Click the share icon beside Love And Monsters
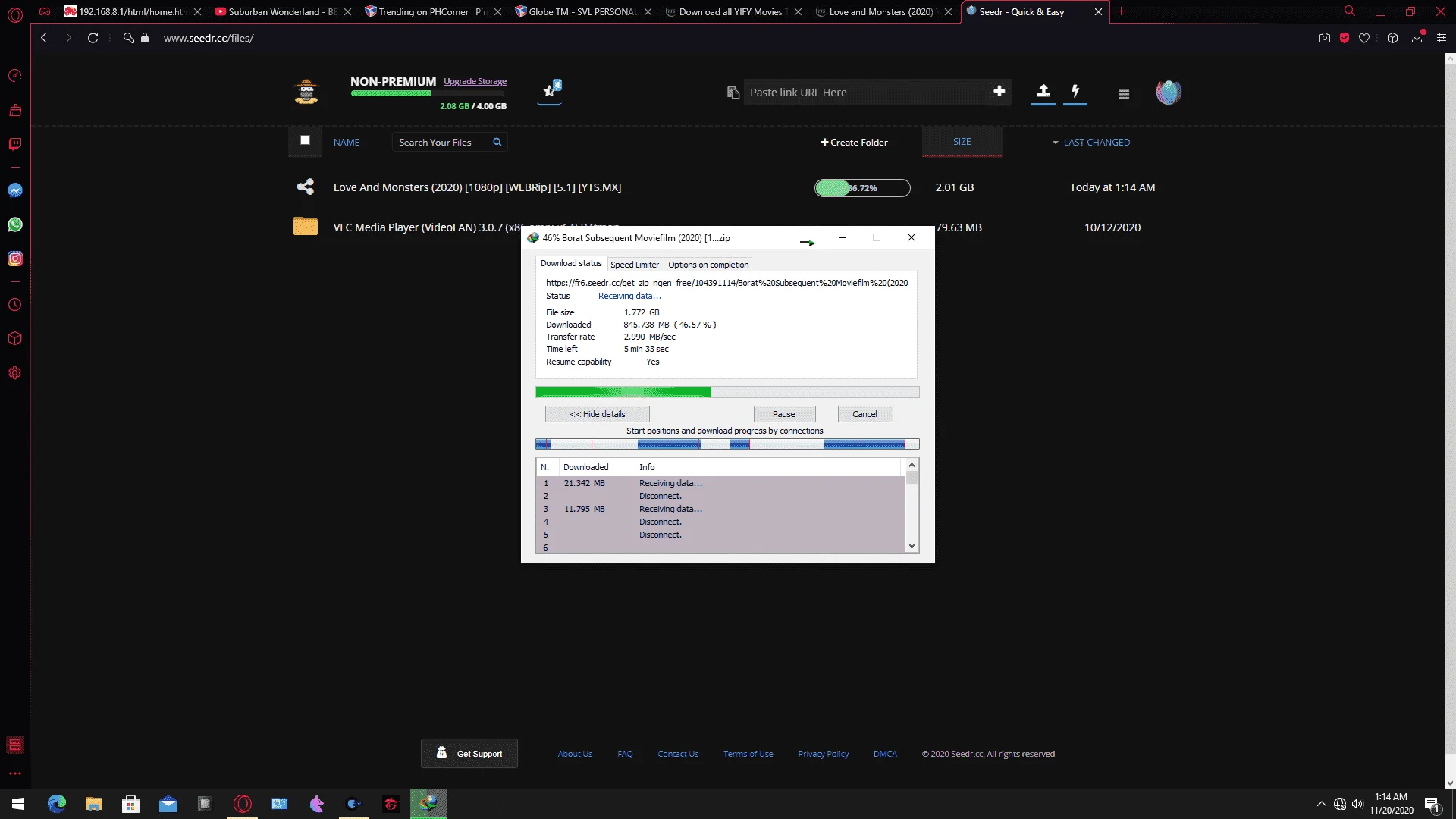 pyautogui.click(x=306, y=187)
